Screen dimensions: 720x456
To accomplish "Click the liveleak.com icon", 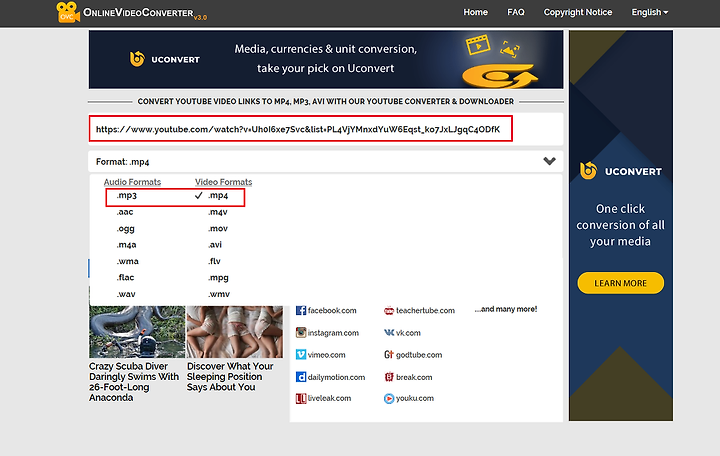I will (x=301, y=399).
